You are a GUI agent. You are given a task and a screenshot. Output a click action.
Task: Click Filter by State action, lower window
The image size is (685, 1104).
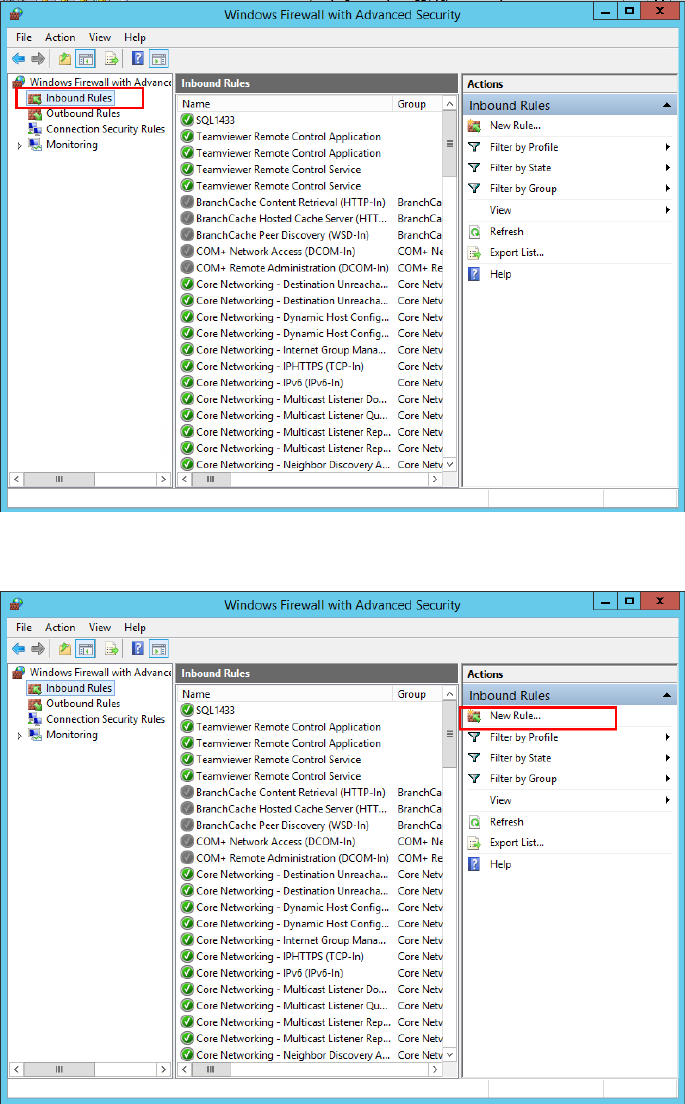coord(520,758)
